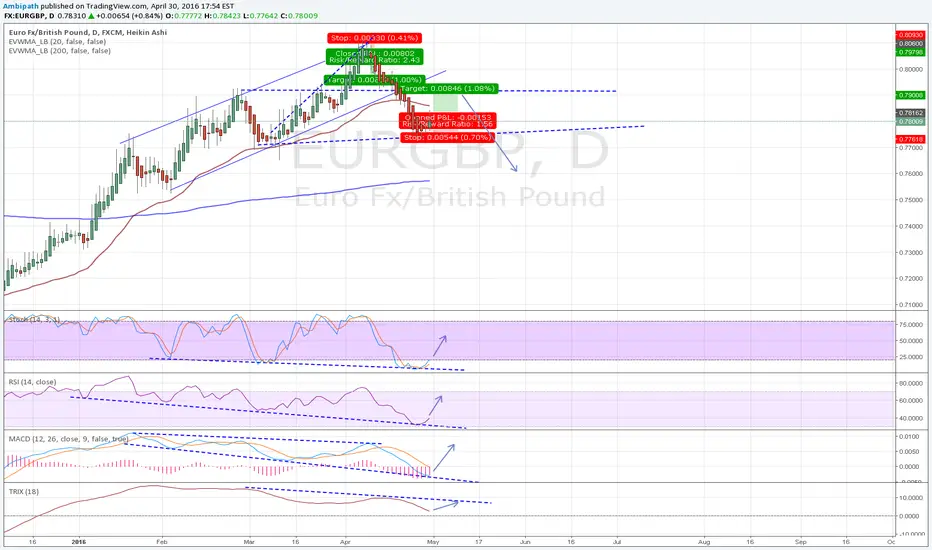Click the 25.0000 Stoch axis value
The width and height of the screenshot is (932, 550).
click(x=911, y=357)
